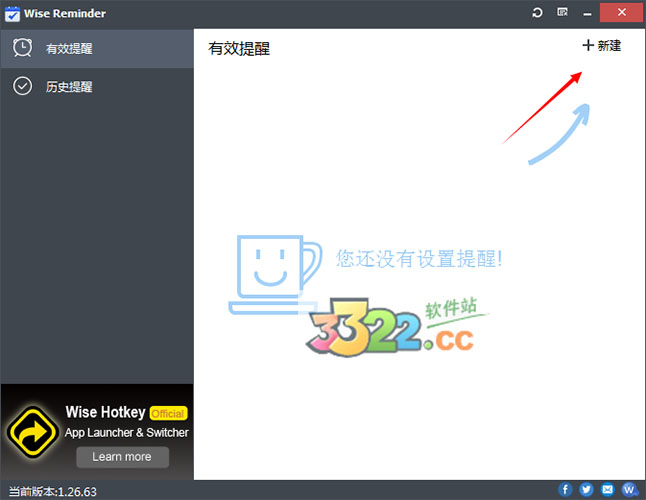
Task: Open the Facebook share icon
Action: pyautogui.click(x=565, y=489)
